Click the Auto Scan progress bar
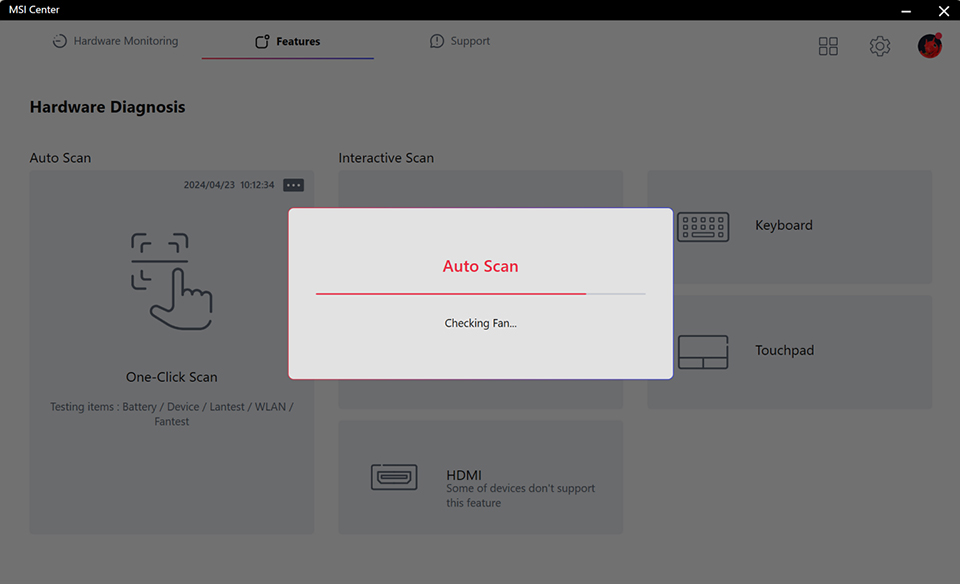The width and height of the screenshot is (960, 584). pos(481,294)
